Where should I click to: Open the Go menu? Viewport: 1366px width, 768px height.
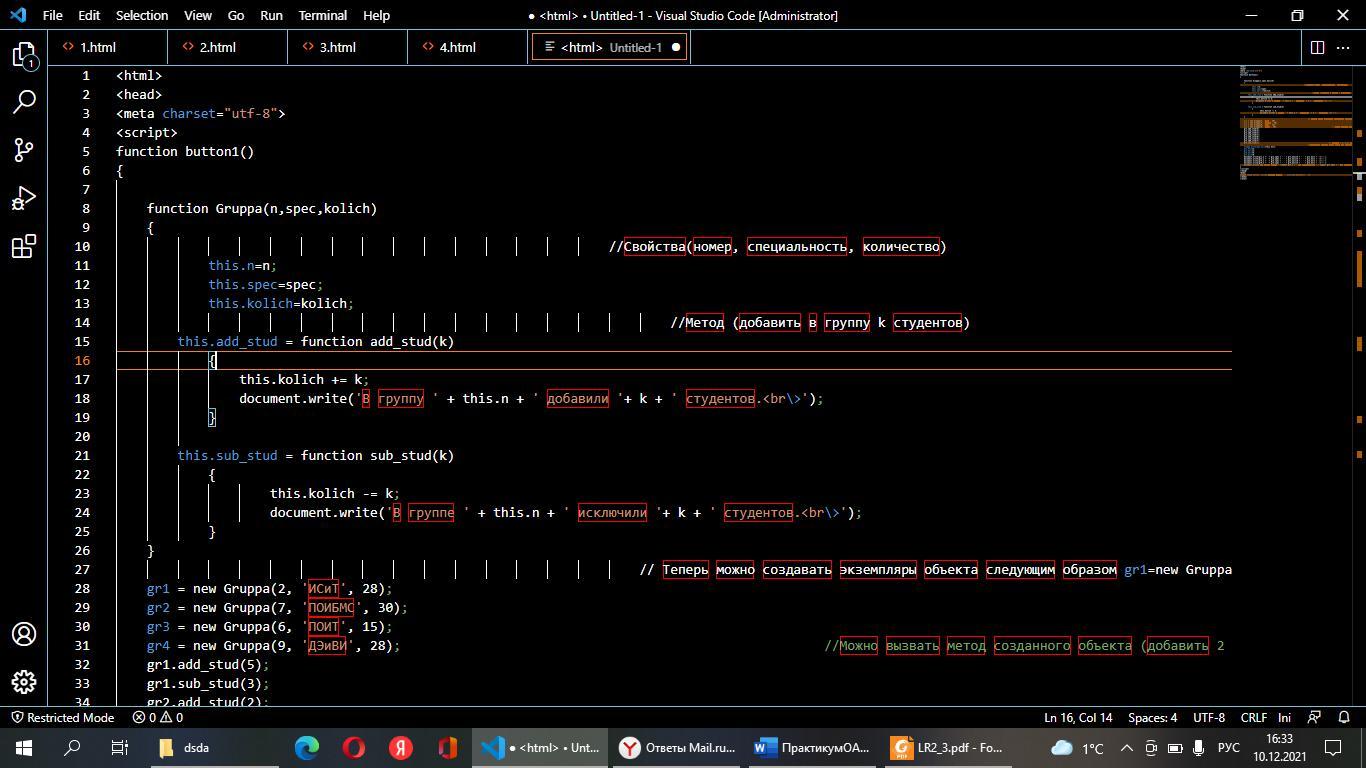coord(236,15)
